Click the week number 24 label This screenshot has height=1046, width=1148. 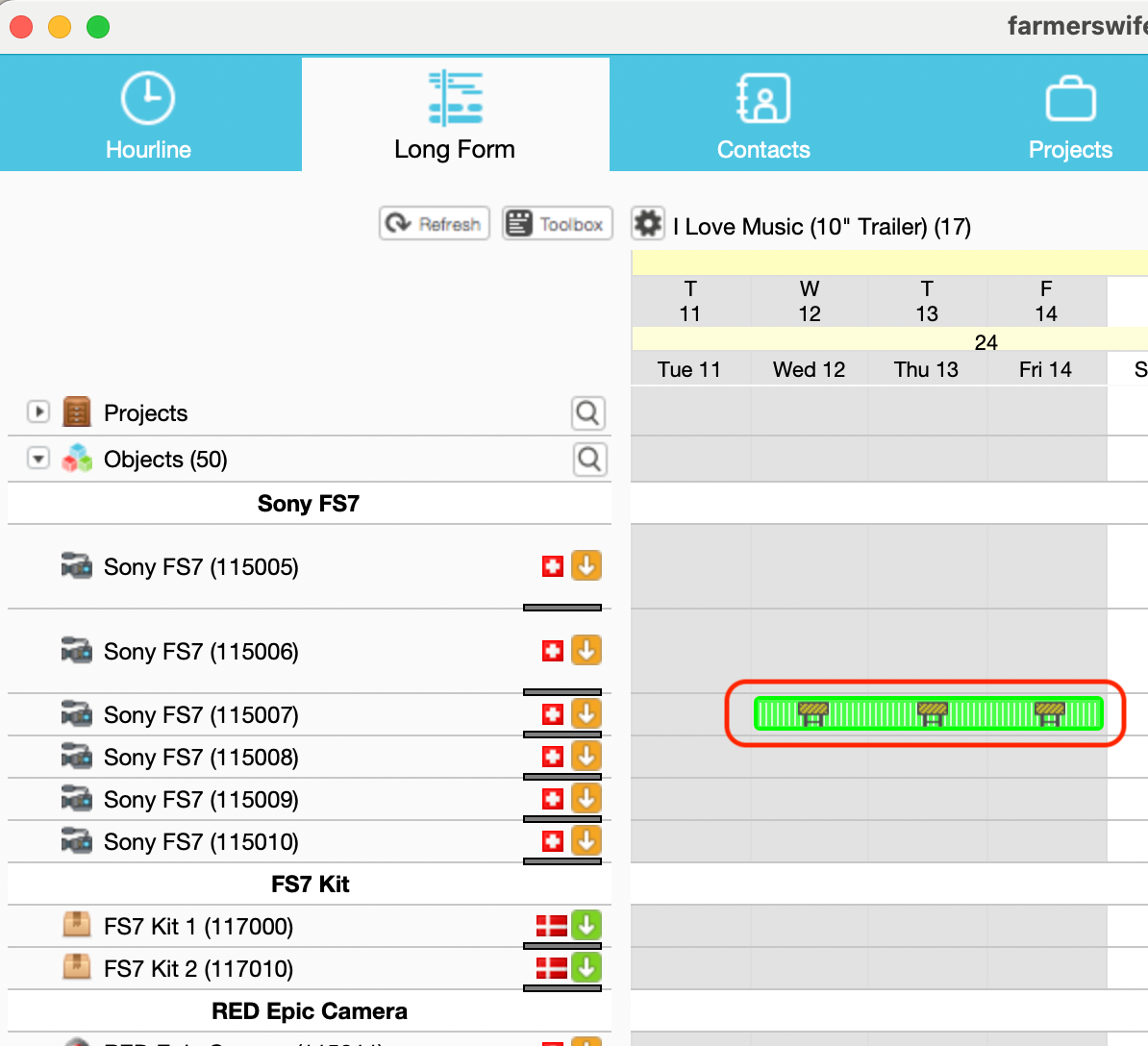(x=986, y=342)
